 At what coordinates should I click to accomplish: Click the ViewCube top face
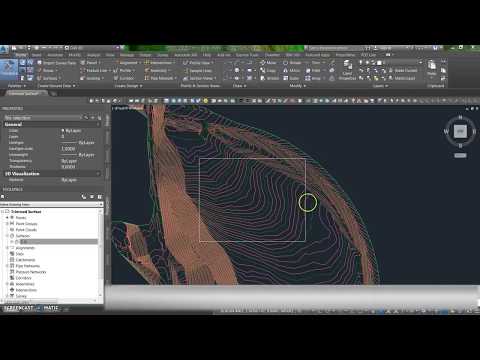tap(460, 131)
